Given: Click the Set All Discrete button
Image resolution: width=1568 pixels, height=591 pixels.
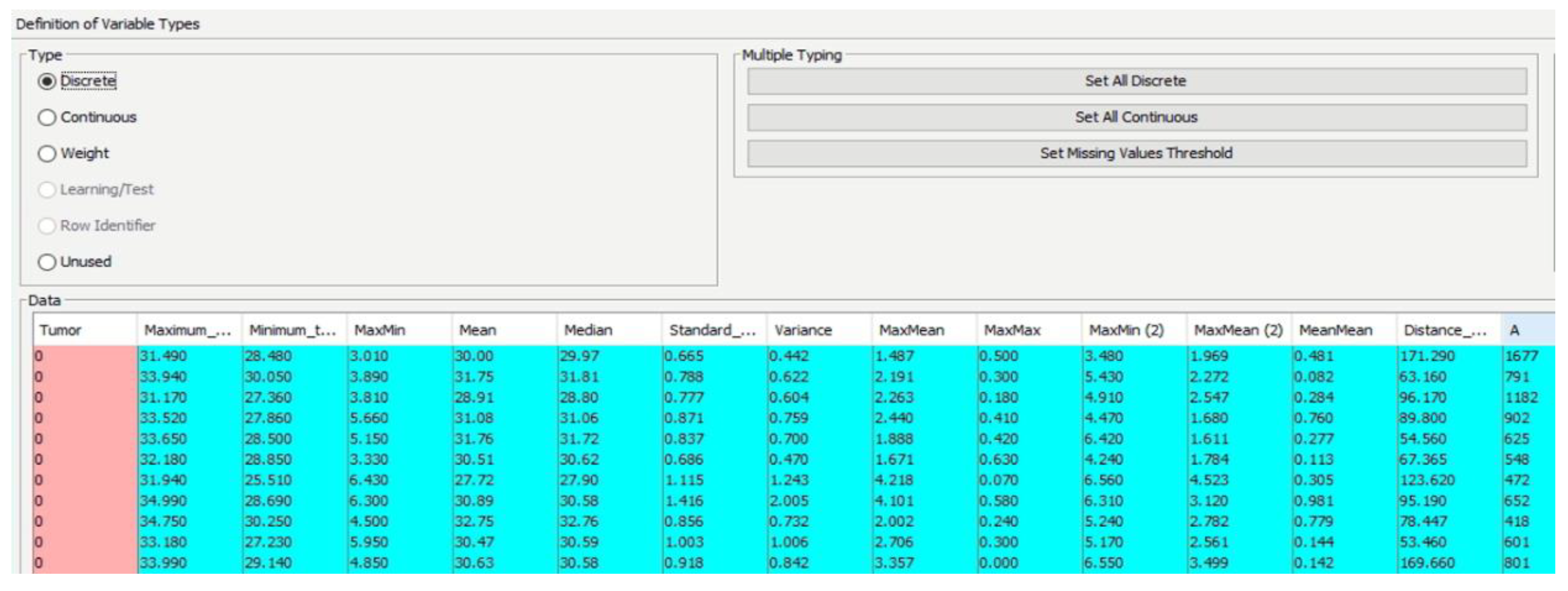Looking at the screenshot, I should [1136, 81].
